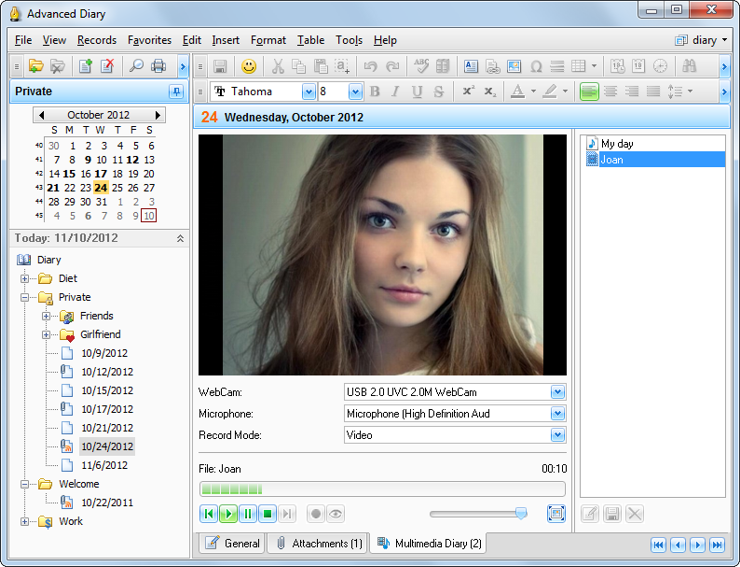This screenshot has width=740, height=567.
Task: Click the print icon in left toolbar
Action: click(x=158, y=66)
